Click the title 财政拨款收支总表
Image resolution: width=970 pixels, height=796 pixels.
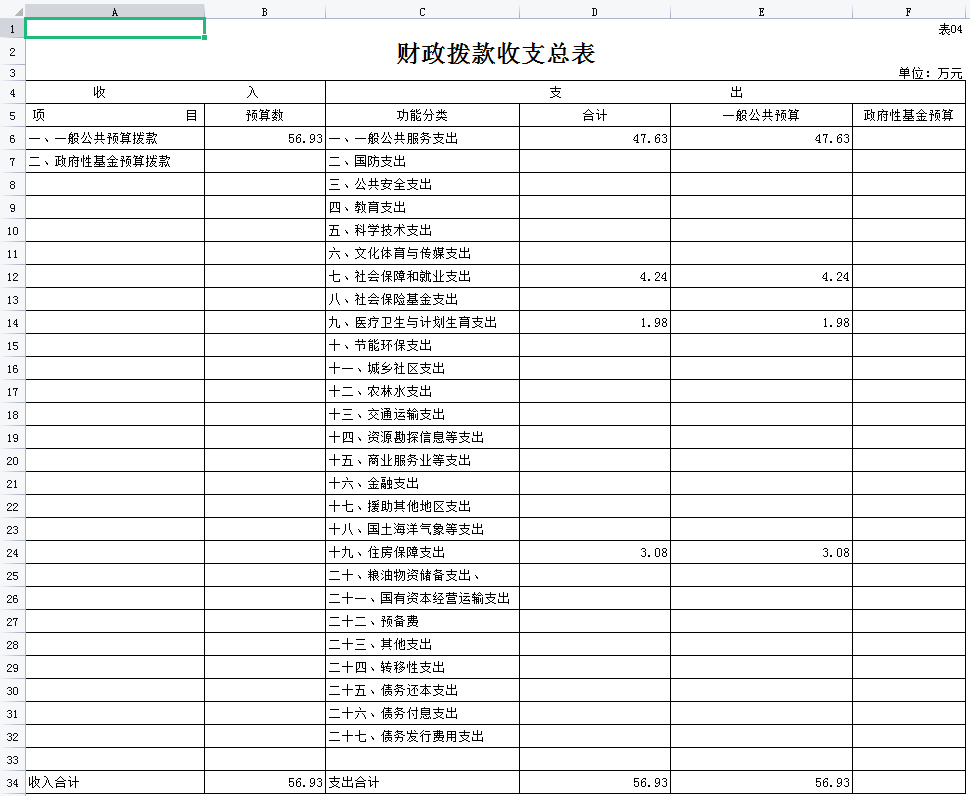coord(496,53)
